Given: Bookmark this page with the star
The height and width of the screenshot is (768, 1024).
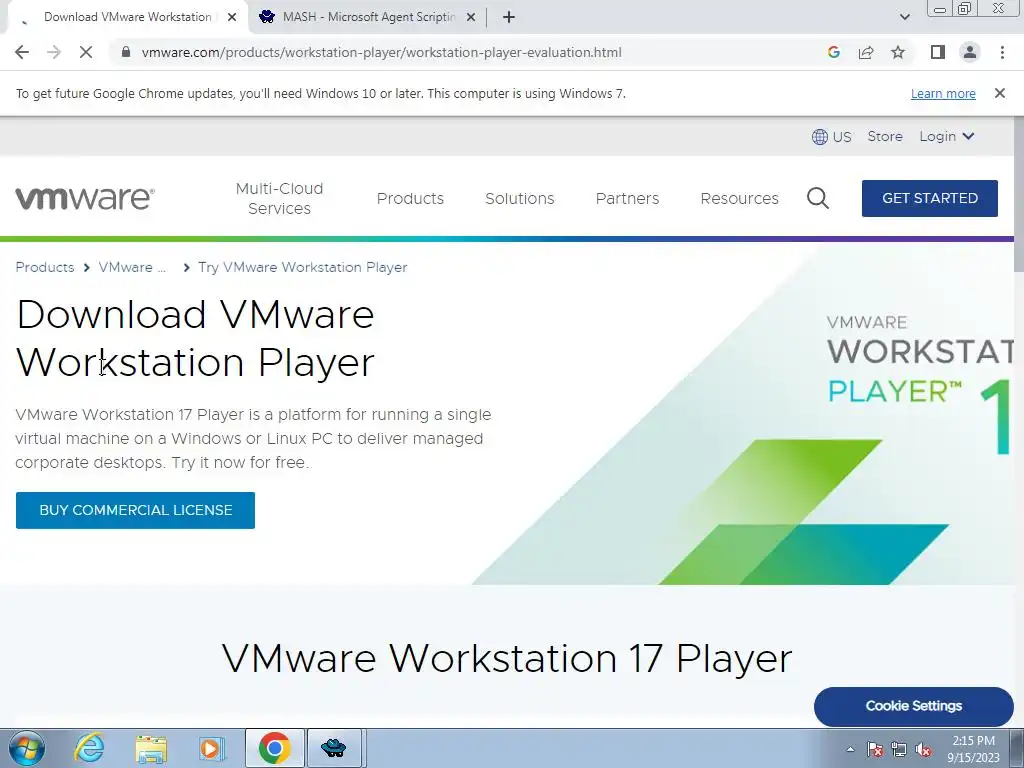Looking at the screenshot, I should [x=898, y=52].
